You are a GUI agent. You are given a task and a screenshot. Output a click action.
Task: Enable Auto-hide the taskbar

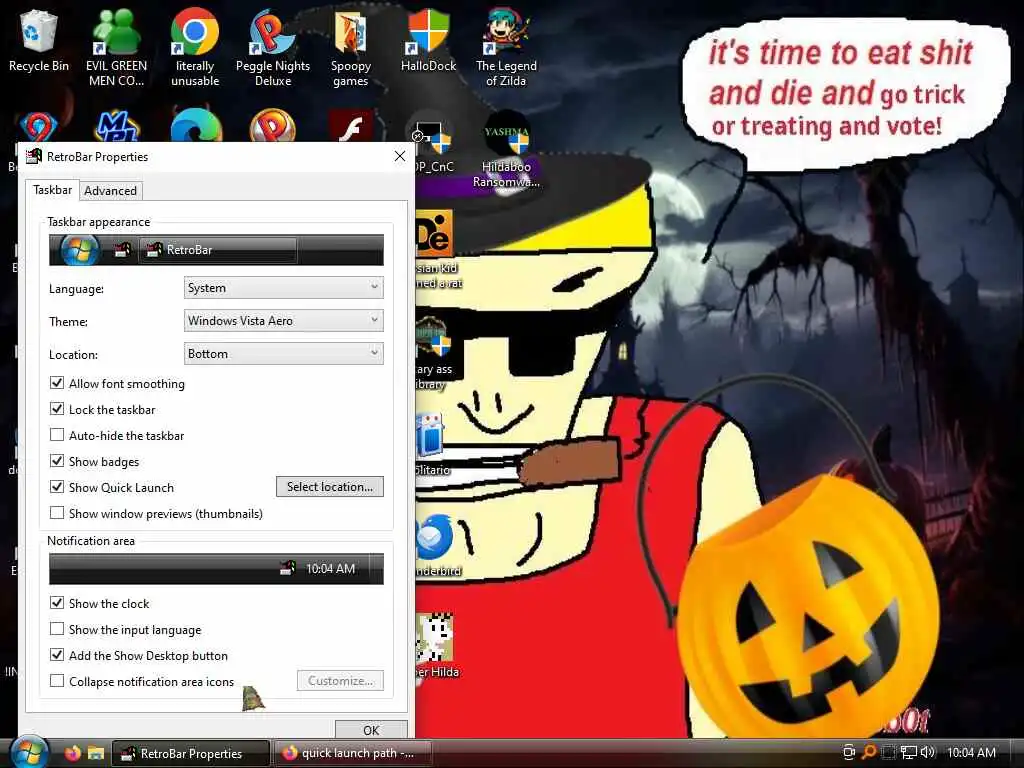pos(57,435)
